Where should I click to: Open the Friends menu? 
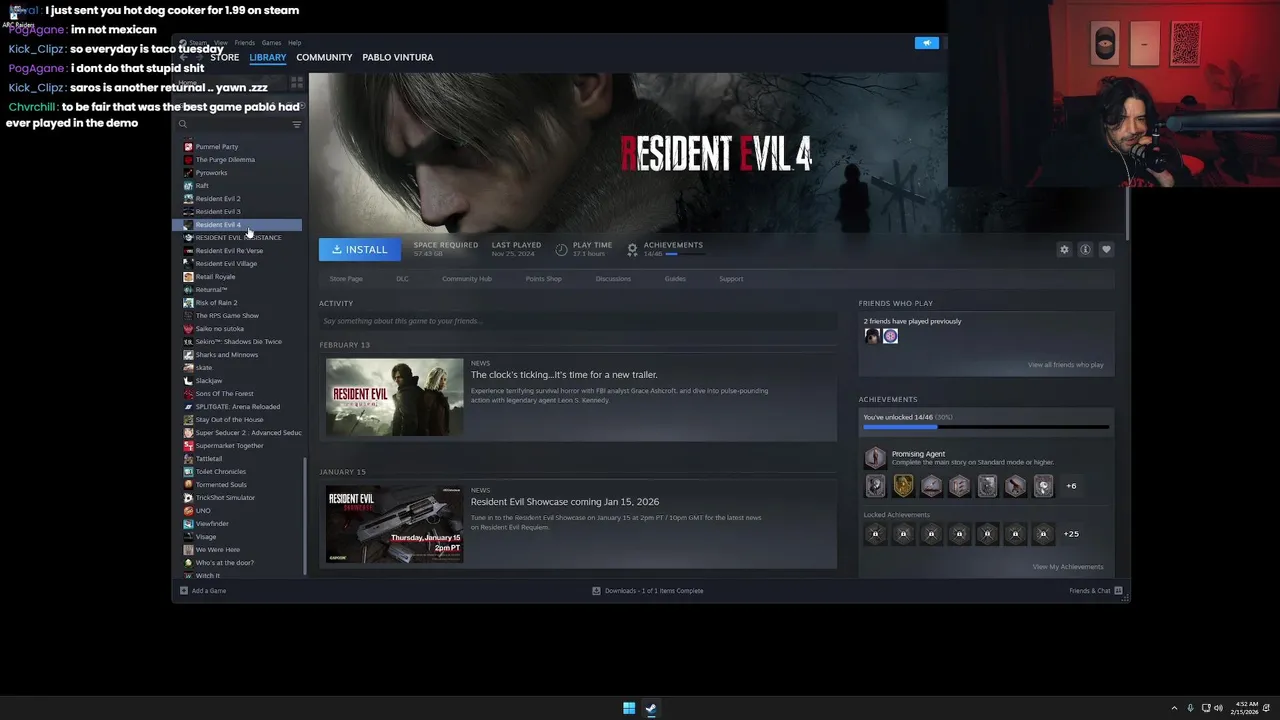tap(244, 43)
